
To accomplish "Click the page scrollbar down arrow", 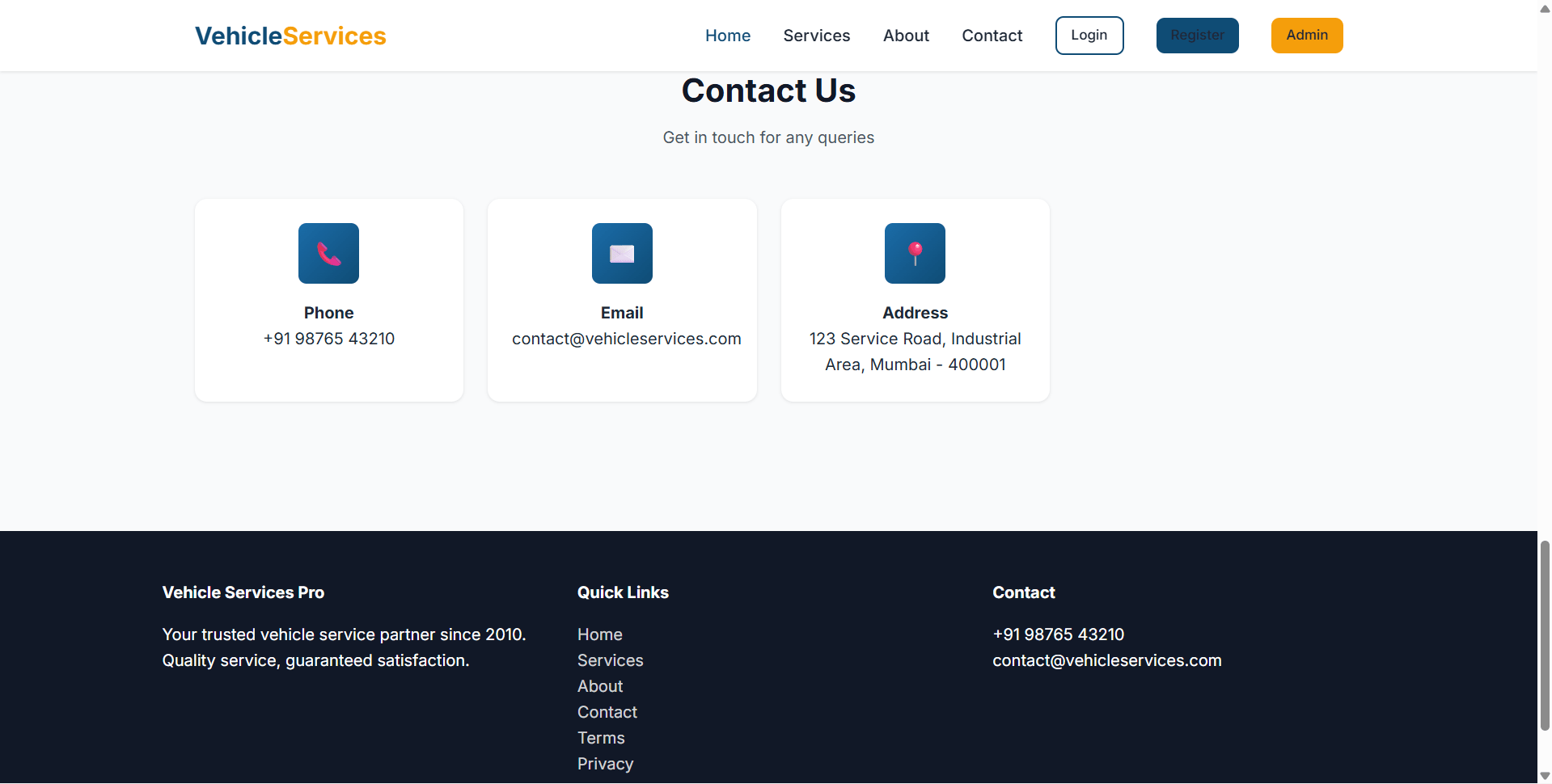I will tap(1545, 776).
